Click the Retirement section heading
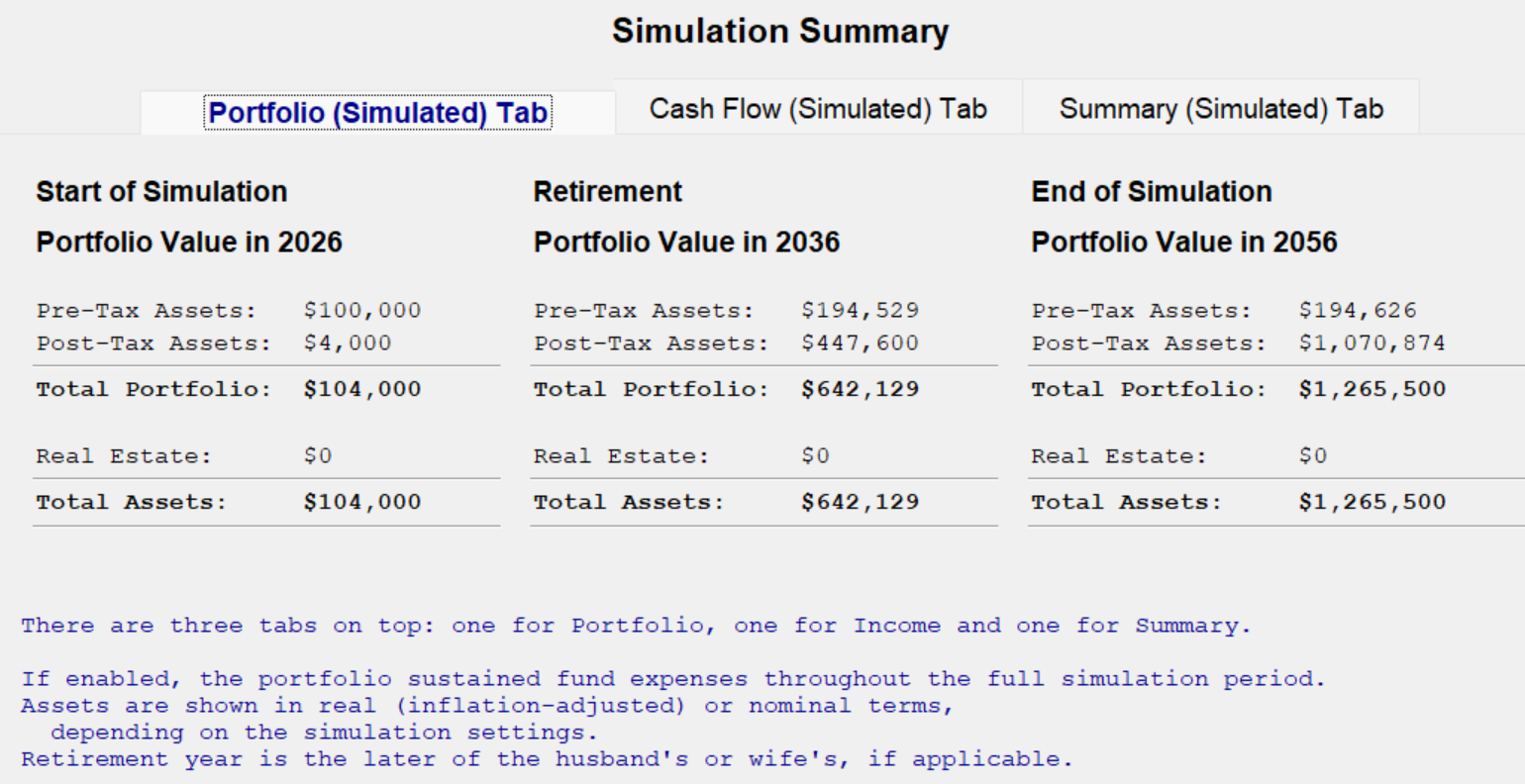The width and height of the screenshot is (1525, 784). [x=607, y=191]
